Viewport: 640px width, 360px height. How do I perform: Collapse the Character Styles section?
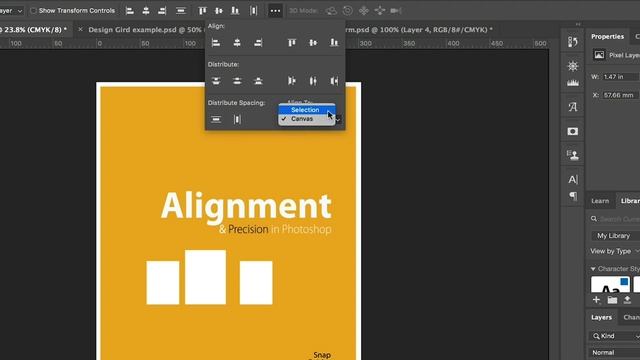[593, 269]
